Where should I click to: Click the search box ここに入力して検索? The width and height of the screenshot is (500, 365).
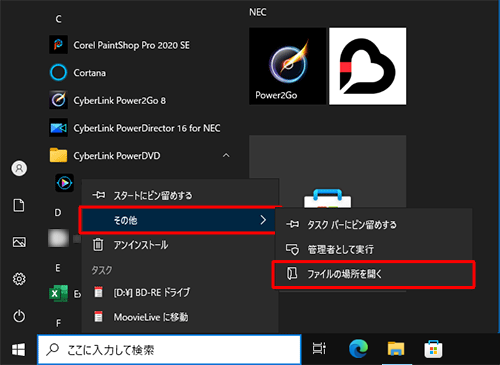click(169, 350)
